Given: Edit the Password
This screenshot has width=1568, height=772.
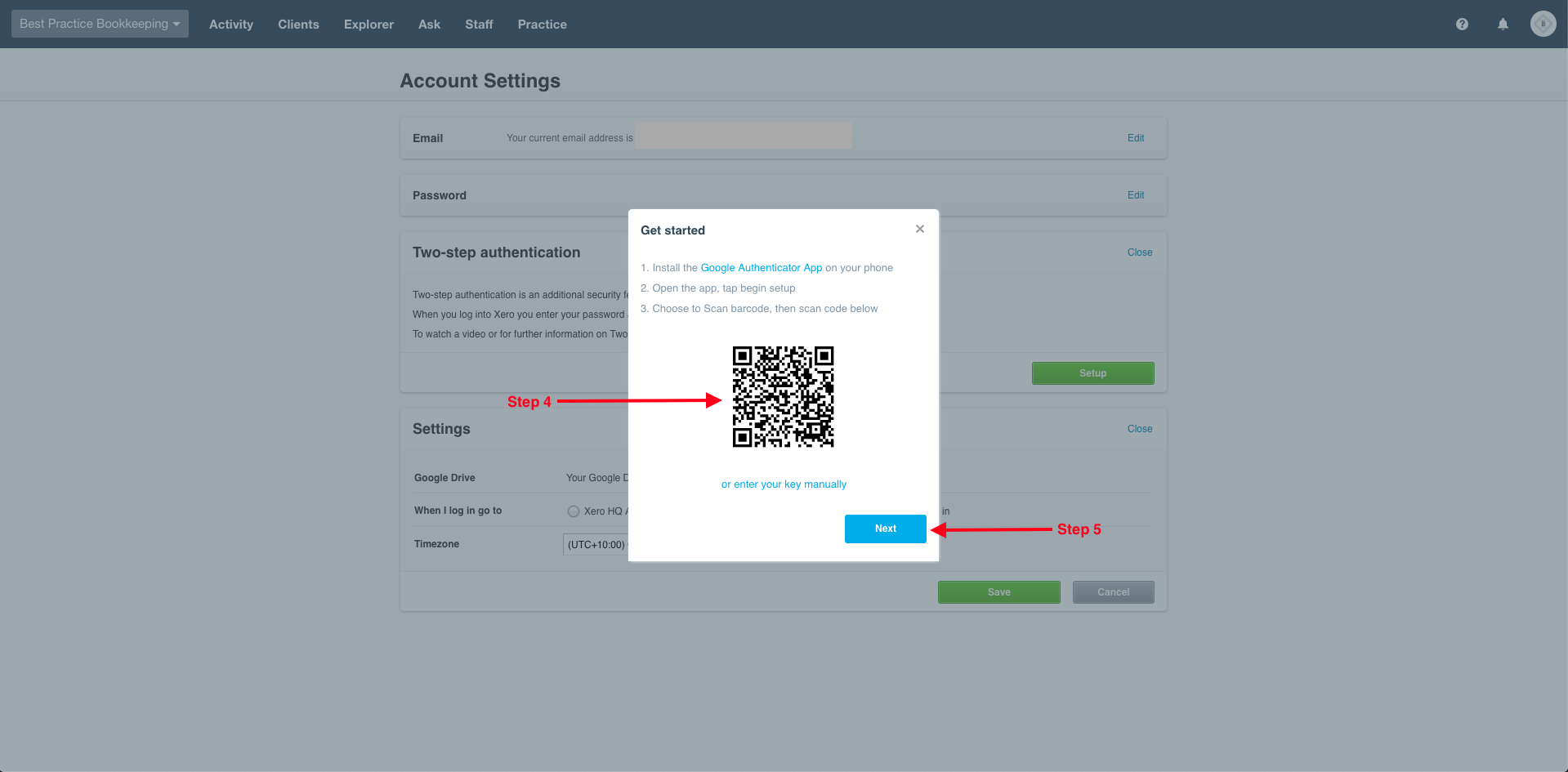Looking at the screenshot, I should coord(1136,195).
